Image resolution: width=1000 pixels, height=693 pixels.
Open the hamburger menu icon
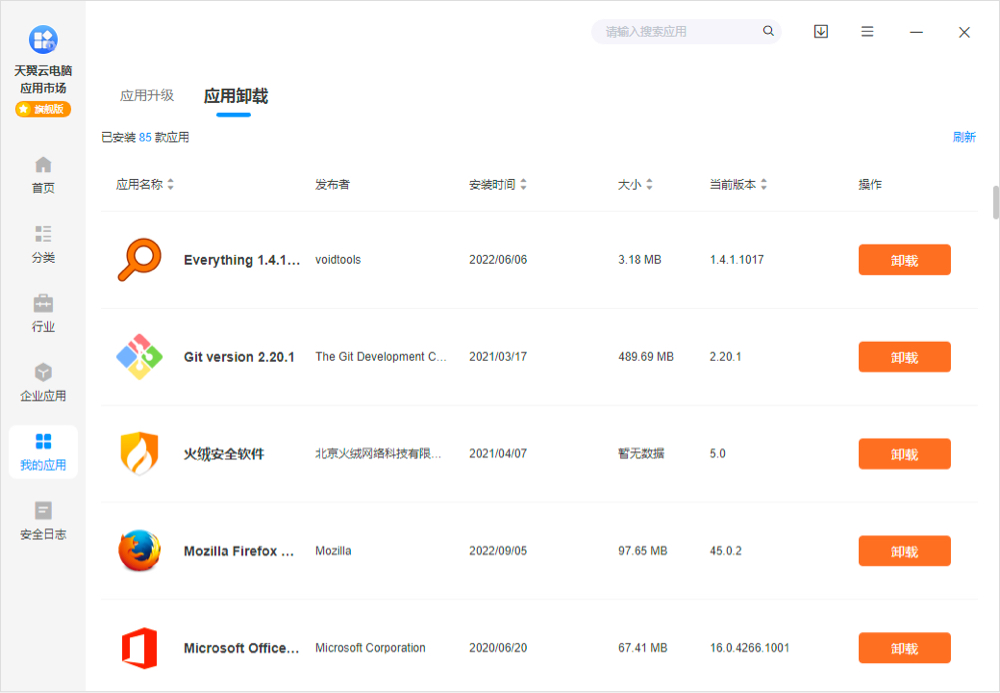click(x=866, y=31)
